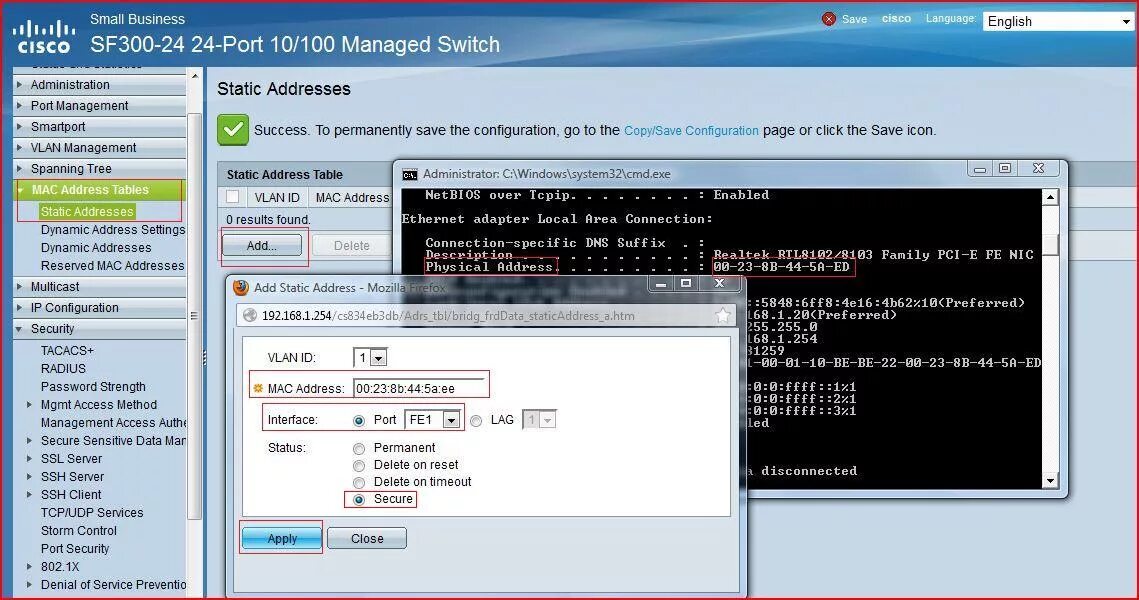
Task: Open the TACACS+ page
Action: pyautogui.click(x=68, y=350)
